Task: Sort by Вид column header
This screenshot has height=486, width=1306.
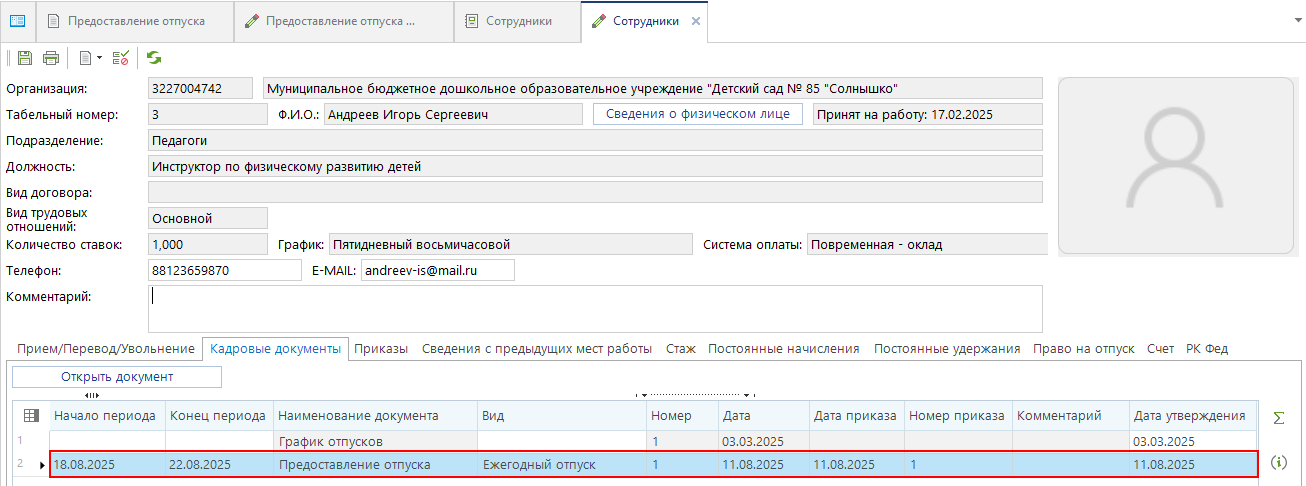Action: [x=562, y=416]
